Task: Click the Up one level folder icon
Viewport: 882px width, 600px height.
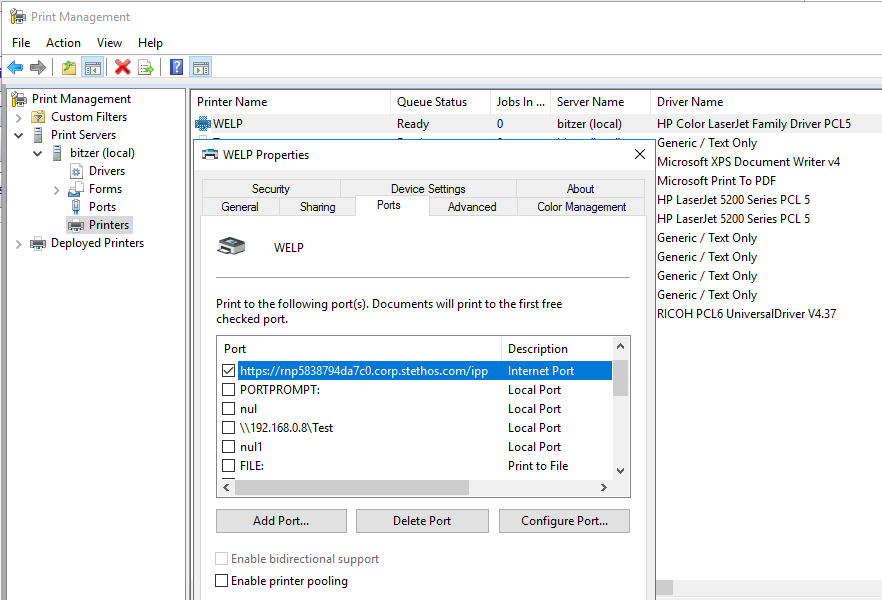Action: tap(68, 67)
